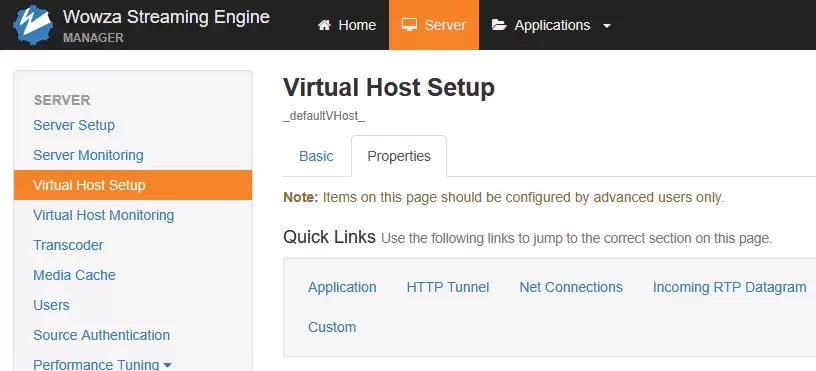This screenshot has height=371, width=816.
Task: Switch to the Basic tab
Action: [316, 156]
